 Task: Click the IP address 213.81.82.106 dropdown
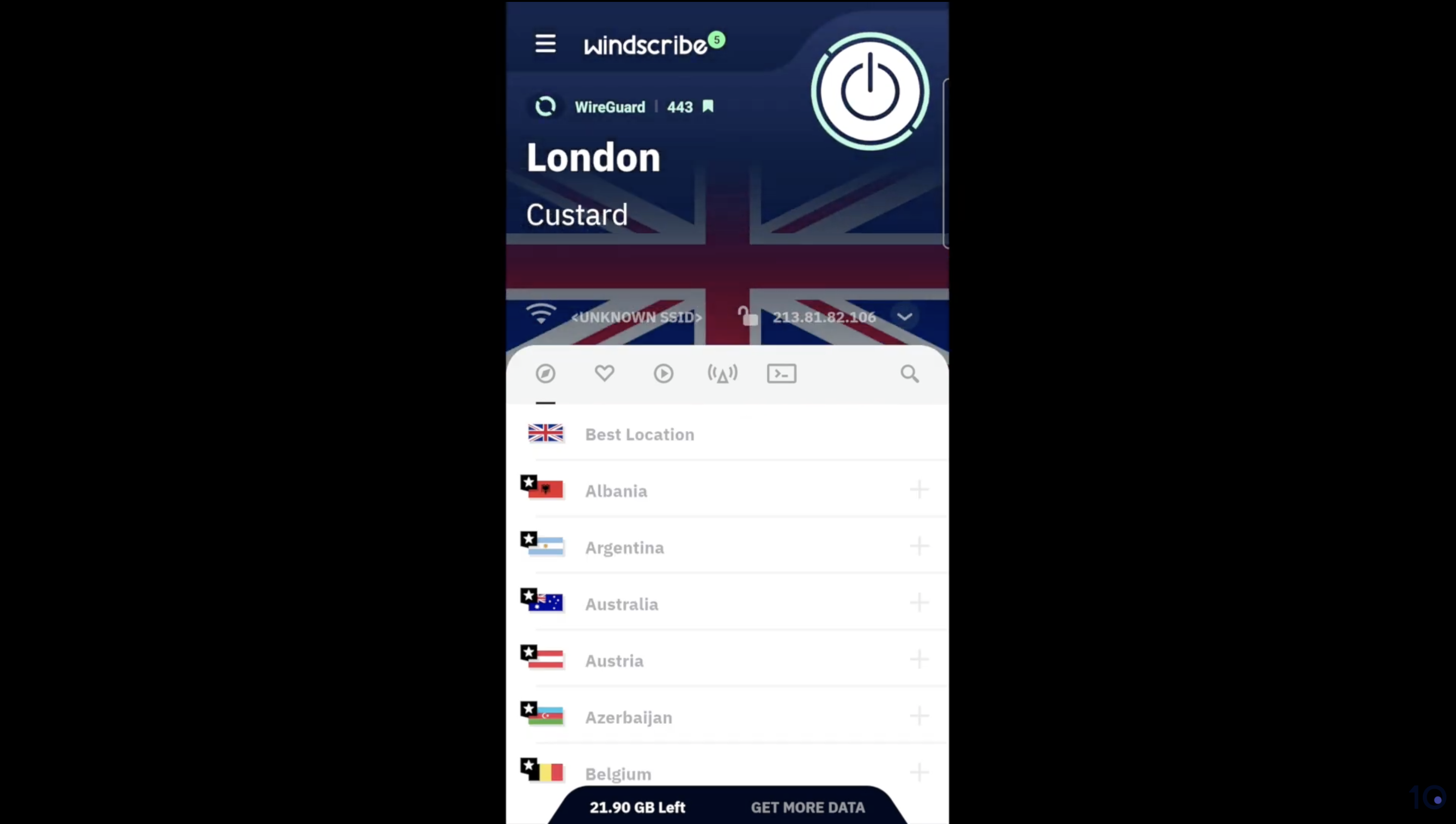coord(905,317)
